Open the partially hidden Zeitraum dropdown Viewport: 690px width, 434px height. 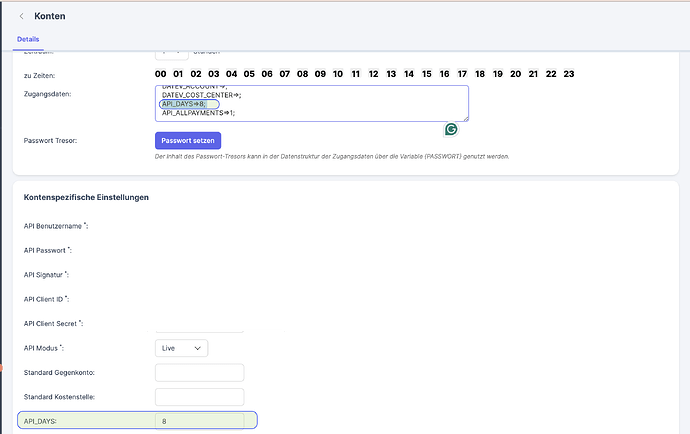172,55
